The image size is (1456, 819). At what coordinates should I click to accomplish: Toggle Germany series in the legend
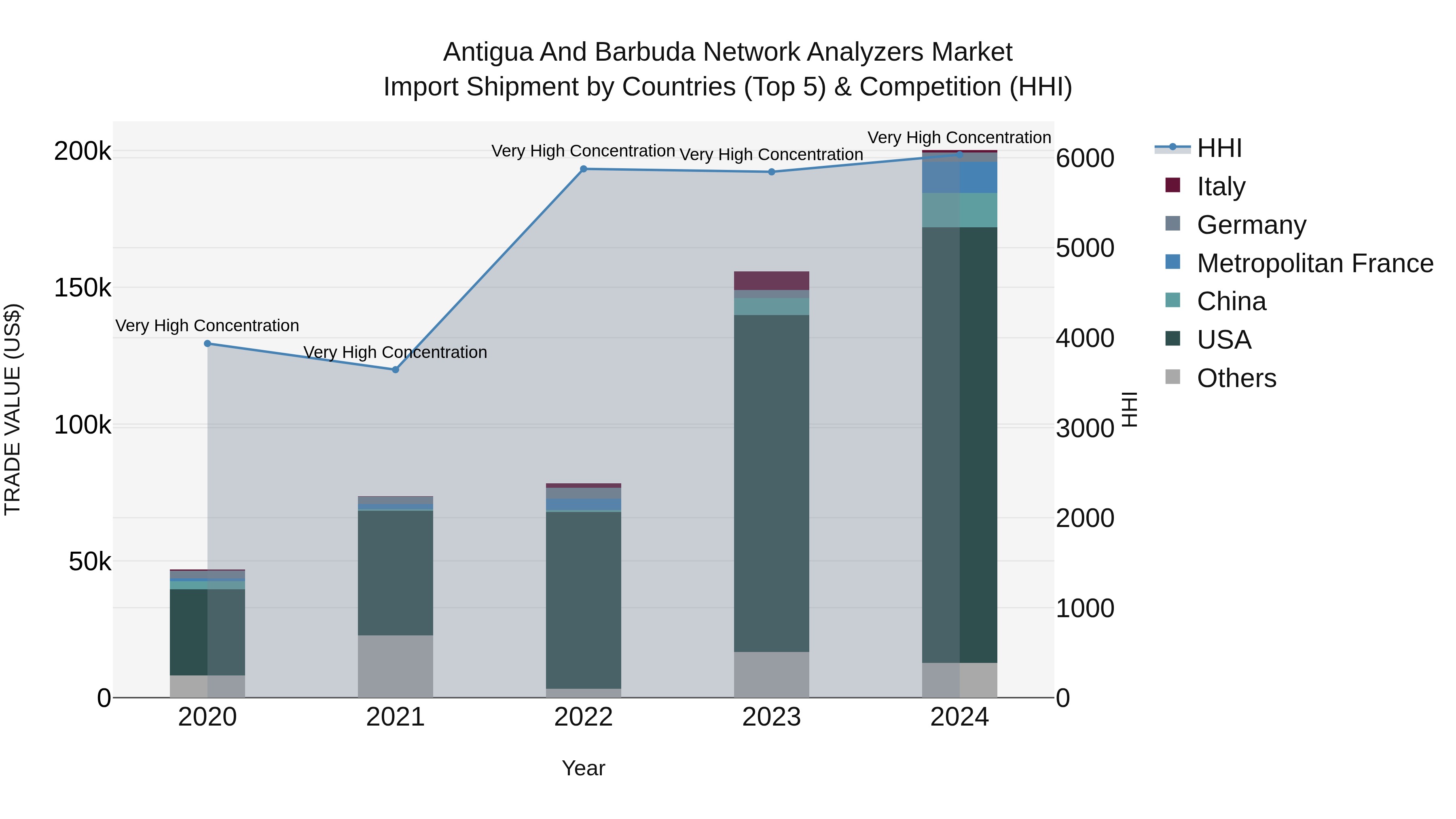[1236, 224]
